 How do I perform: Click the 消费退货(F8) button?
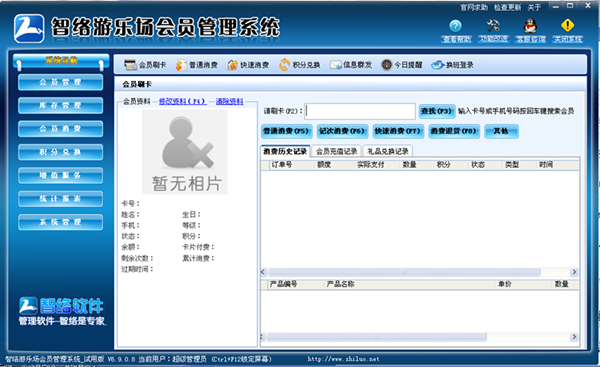[453, 131]
